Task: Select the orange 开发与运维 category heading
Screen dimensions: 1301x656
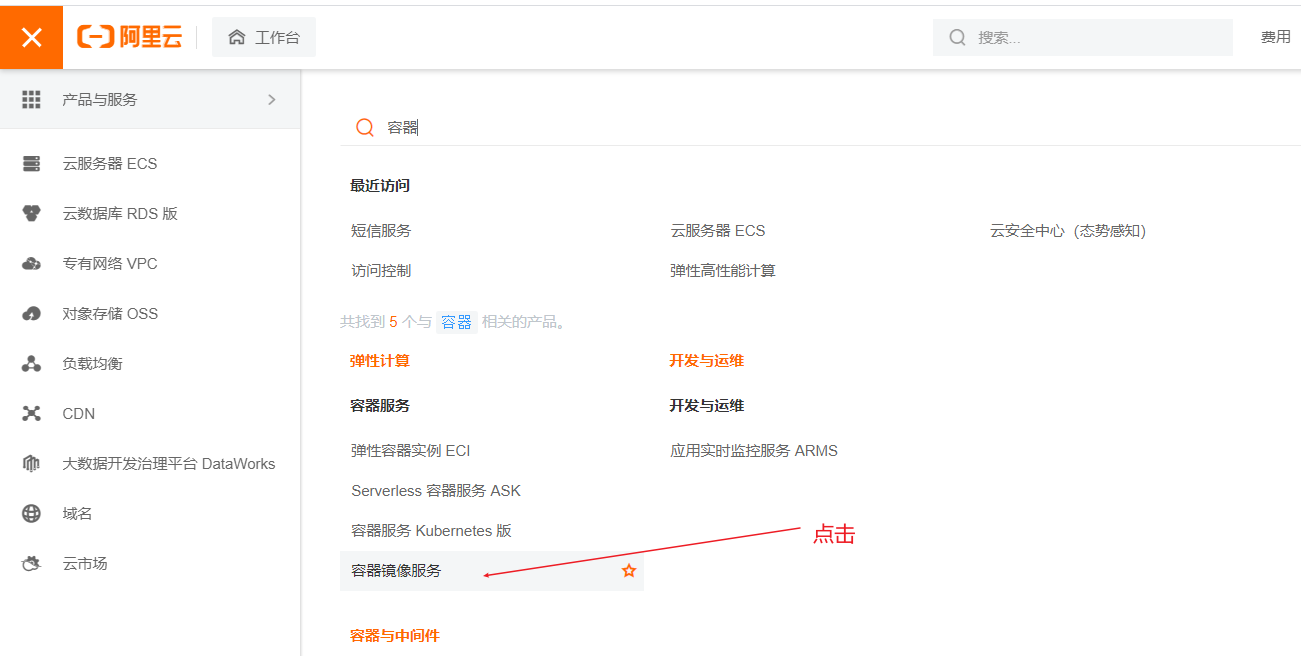Action: point(707,360)
